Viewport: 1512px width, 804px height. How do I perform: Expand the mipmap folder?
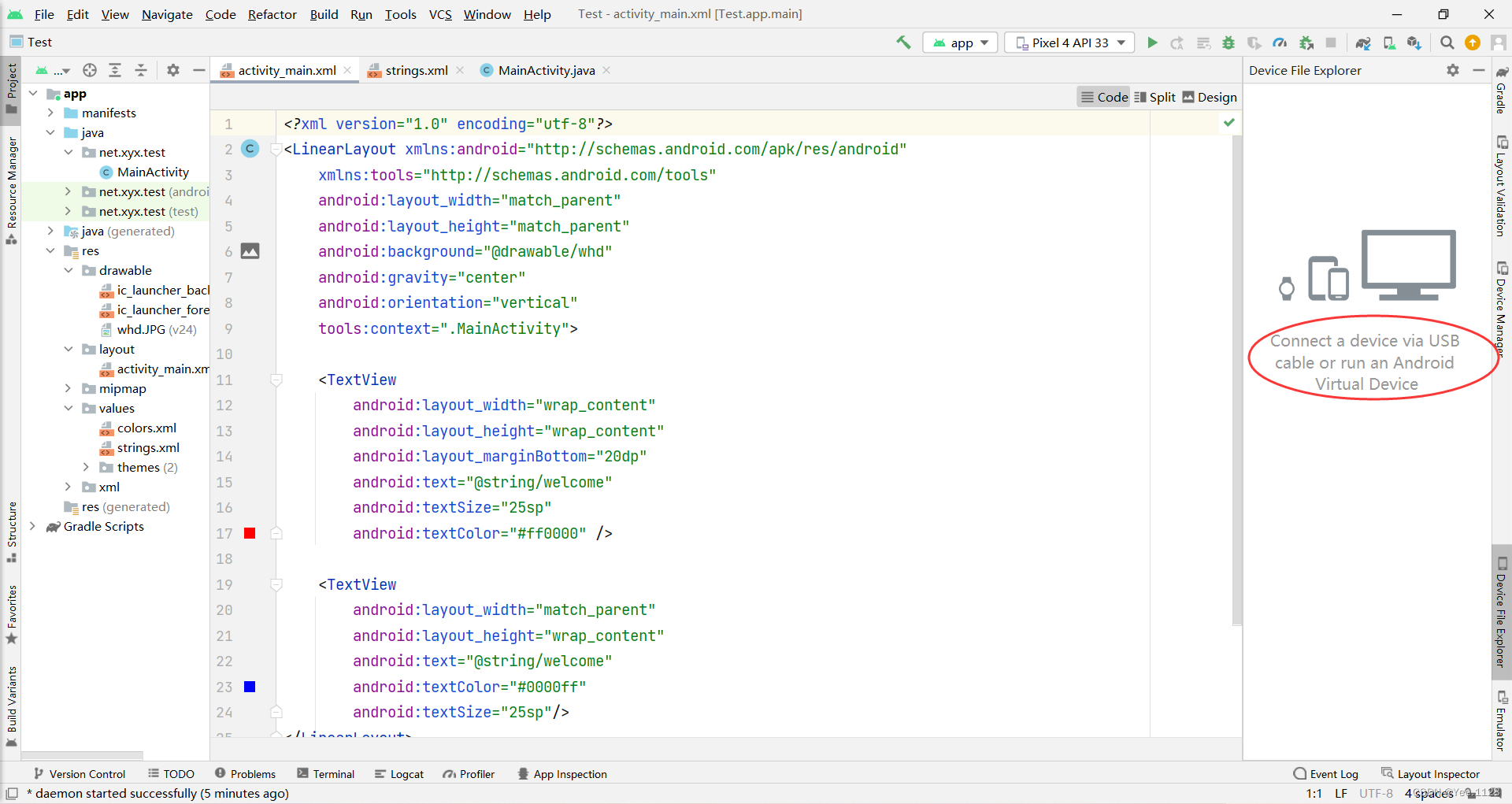click(69, 388)
